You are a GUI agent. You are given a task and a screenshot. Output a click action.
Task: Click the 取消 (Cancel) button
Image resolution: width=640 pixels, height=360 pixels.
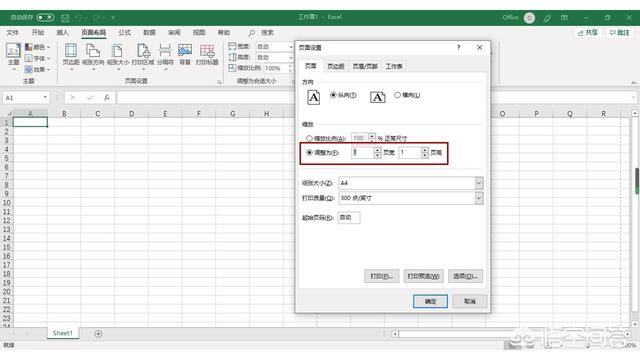click(x=469, y=301)
